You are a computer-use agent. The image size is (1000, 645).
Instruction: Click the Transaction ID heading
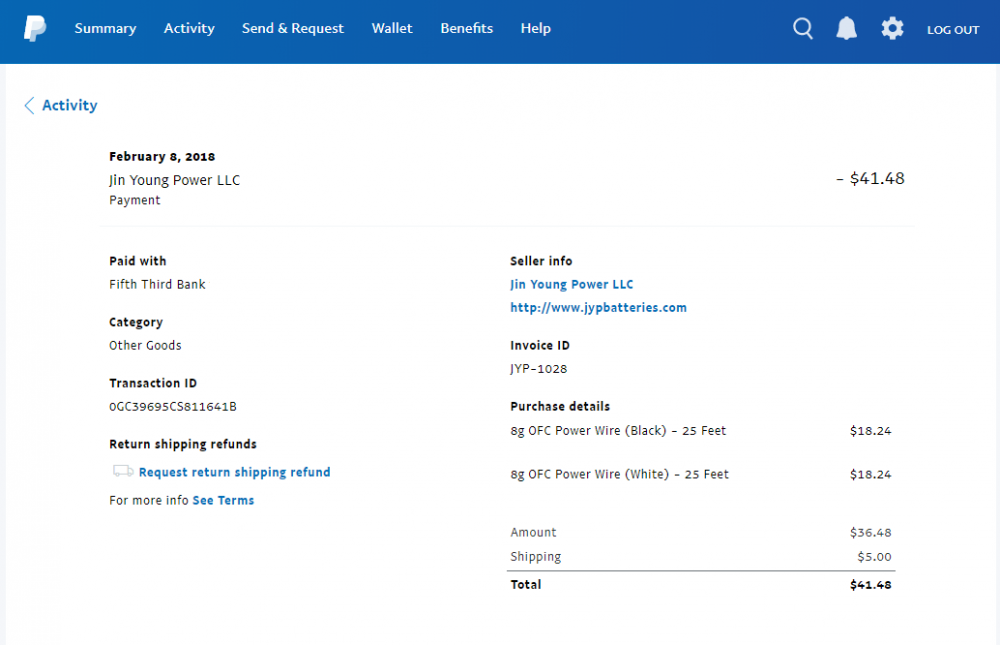(x=153, y=383)
